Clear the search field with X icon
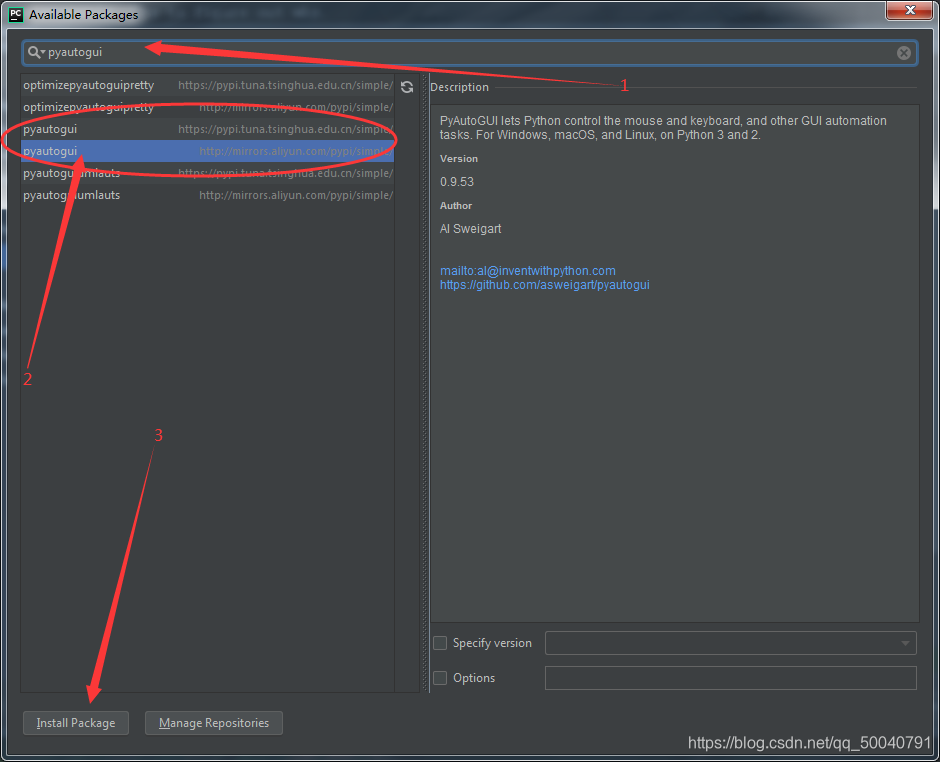The width and height of the screenshot is (940, 762). [903, 53]
